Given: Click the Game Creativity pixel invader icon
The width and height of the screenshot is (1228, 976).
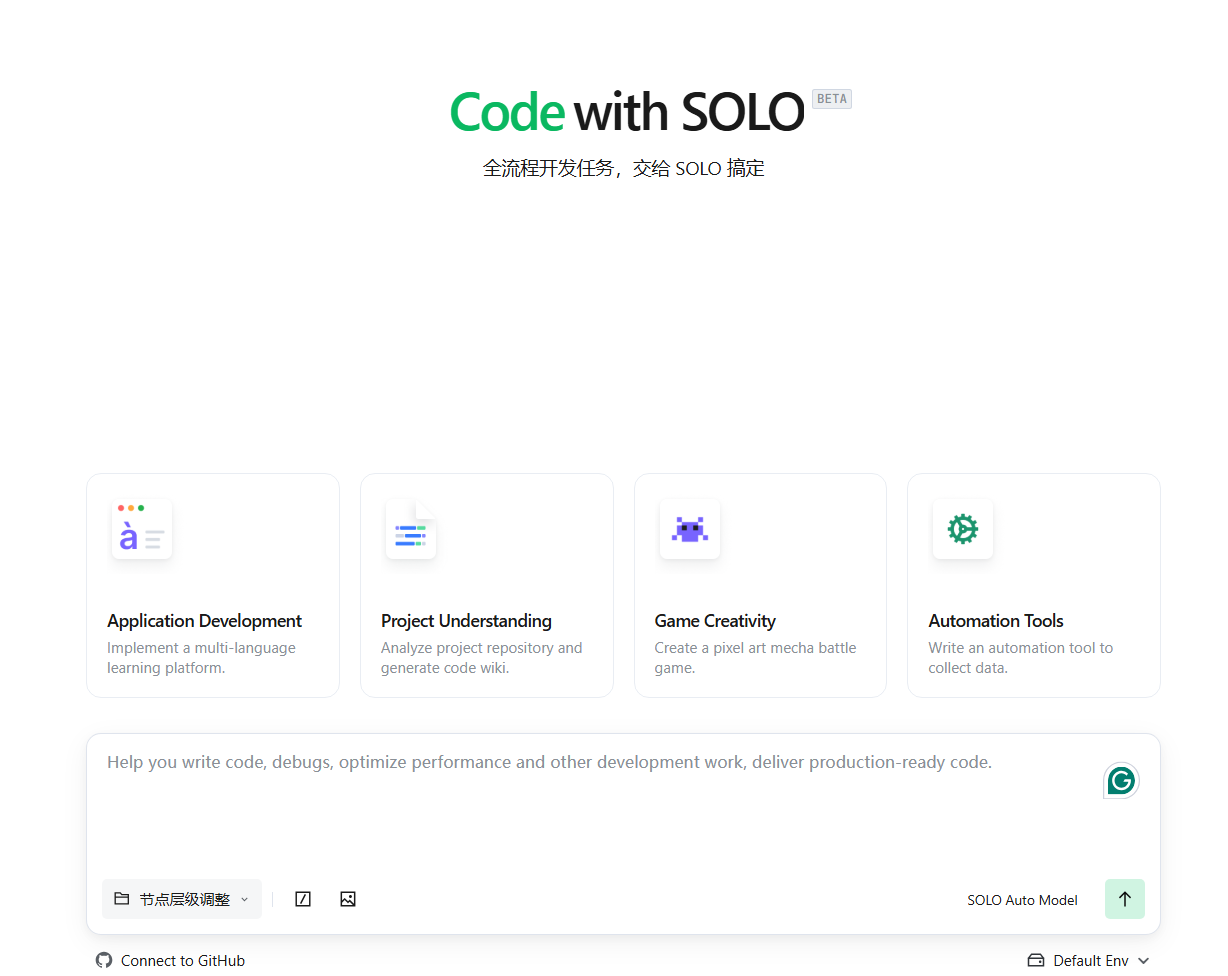Looking at the screenshot, I should (690, 529).
